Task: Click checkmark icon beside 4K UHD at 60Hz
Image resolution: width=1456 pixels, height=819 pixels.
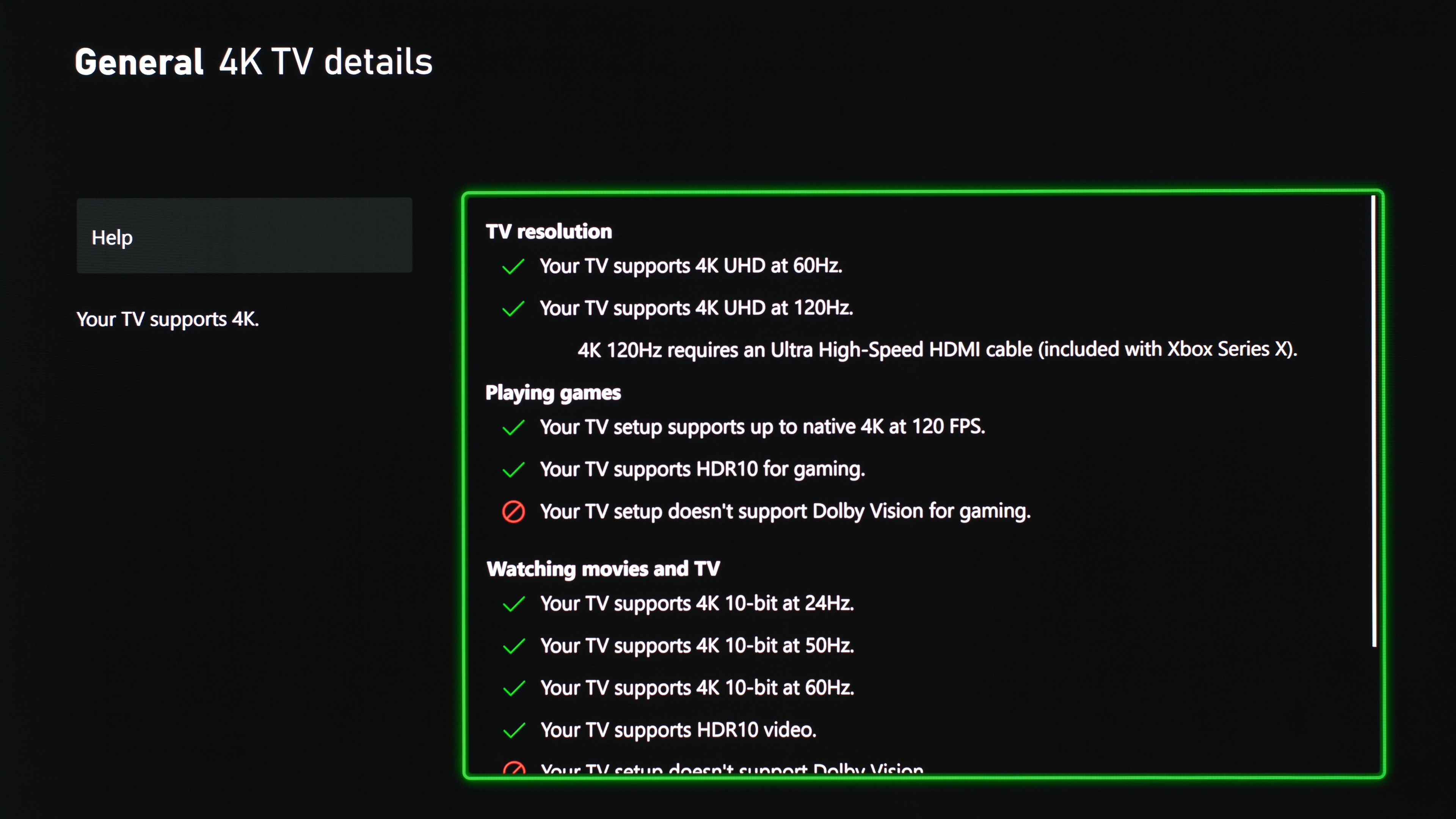Action: [513, 266]
